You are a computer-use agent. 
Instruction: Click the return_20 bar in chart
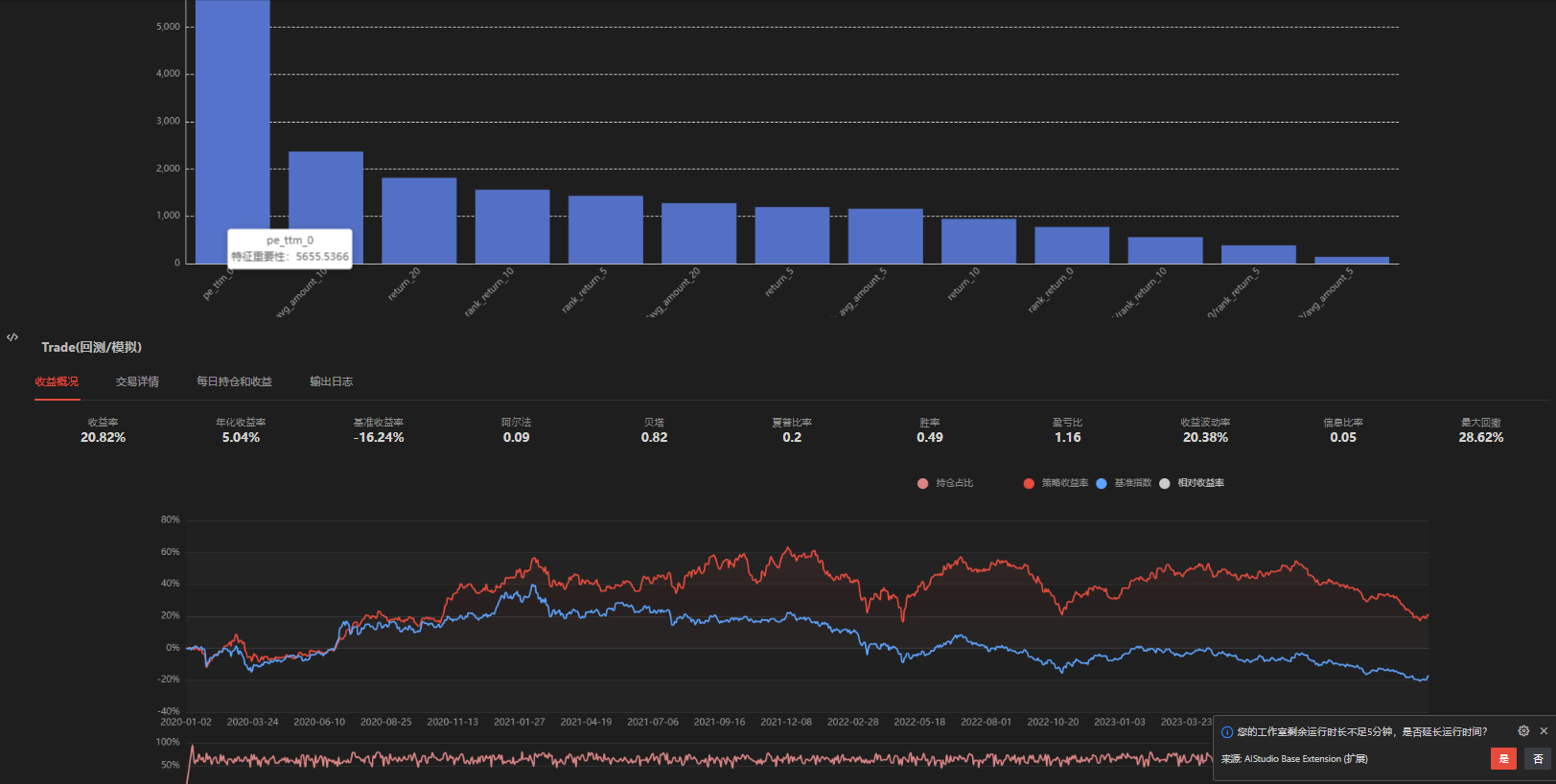(419, 220)
